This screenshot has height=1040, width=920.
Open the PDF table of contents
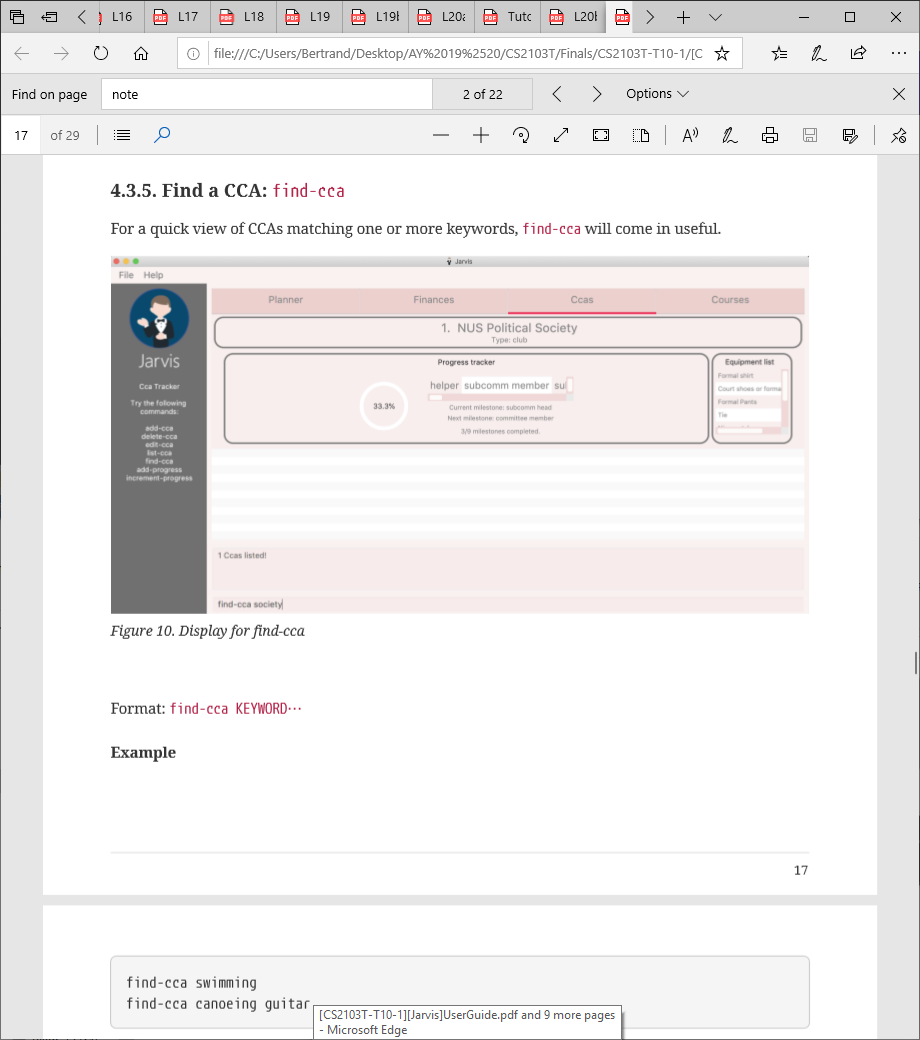coord(122,135)
